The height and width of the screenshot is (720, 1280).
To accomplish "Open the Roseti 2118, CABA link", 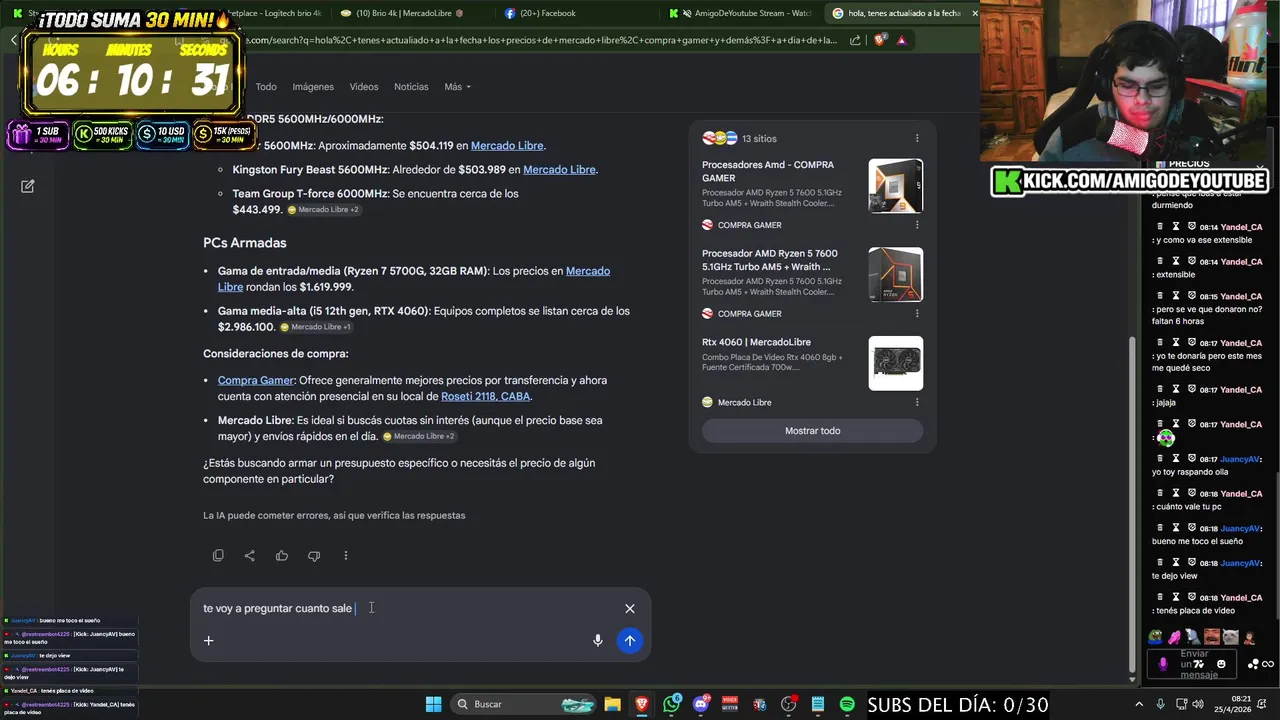I will 485,397.
